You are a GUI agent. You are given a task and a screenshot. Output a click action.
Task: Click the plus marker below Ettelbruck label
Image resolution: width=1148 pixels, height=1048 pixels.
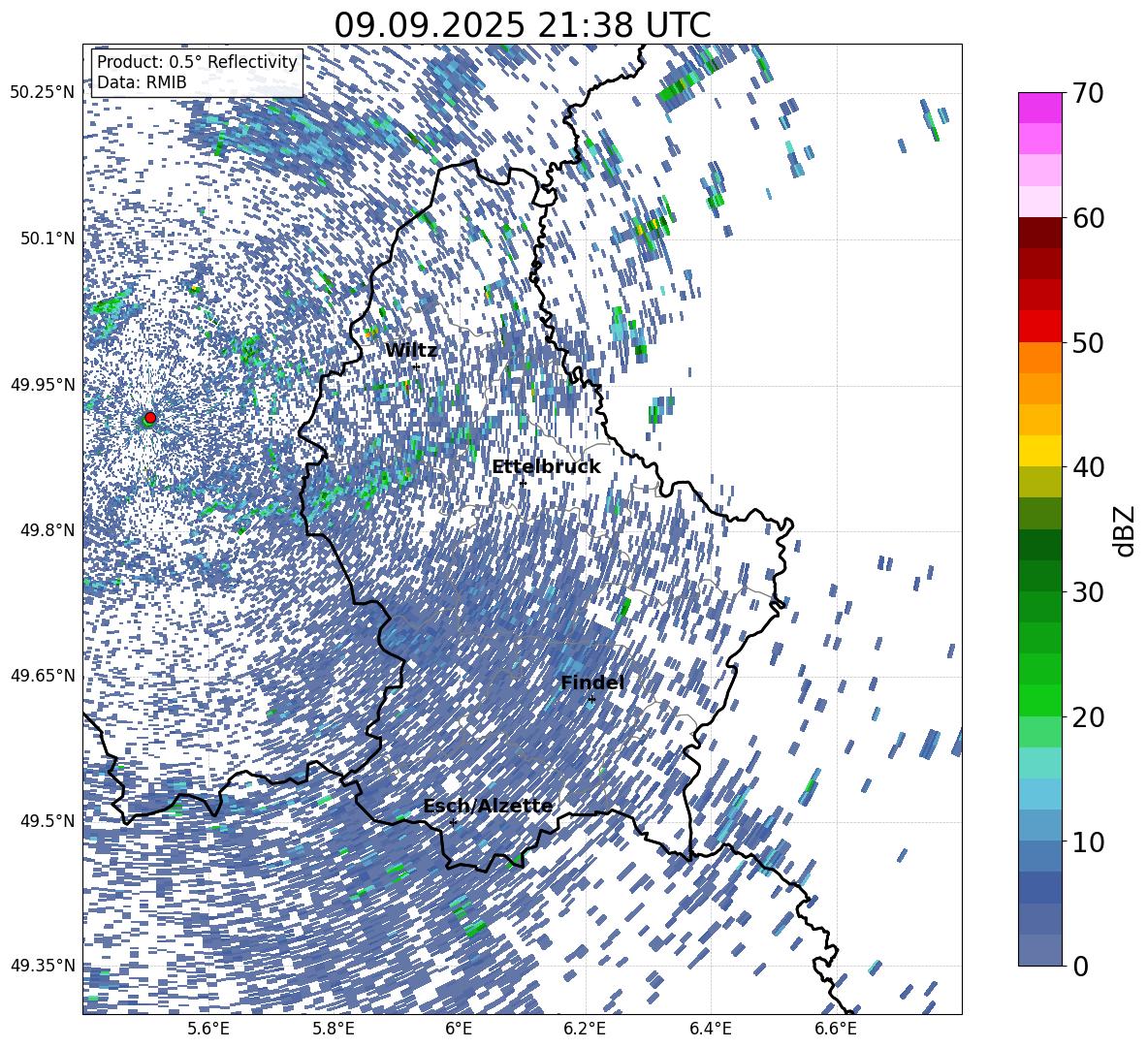click(x=523, y=483)
